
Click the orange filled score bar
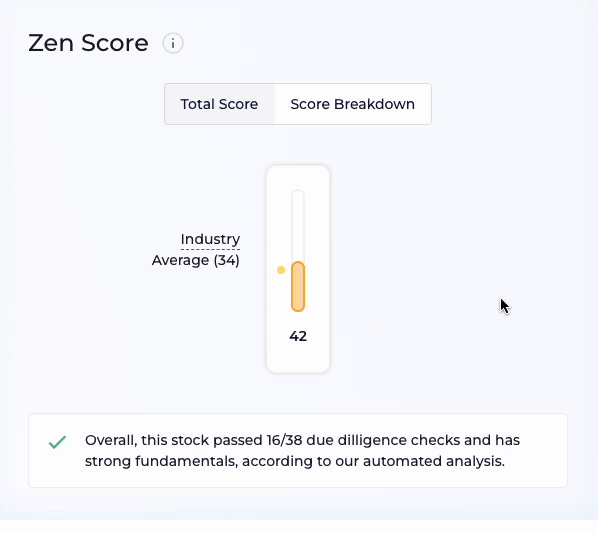(x=298, y=287)
